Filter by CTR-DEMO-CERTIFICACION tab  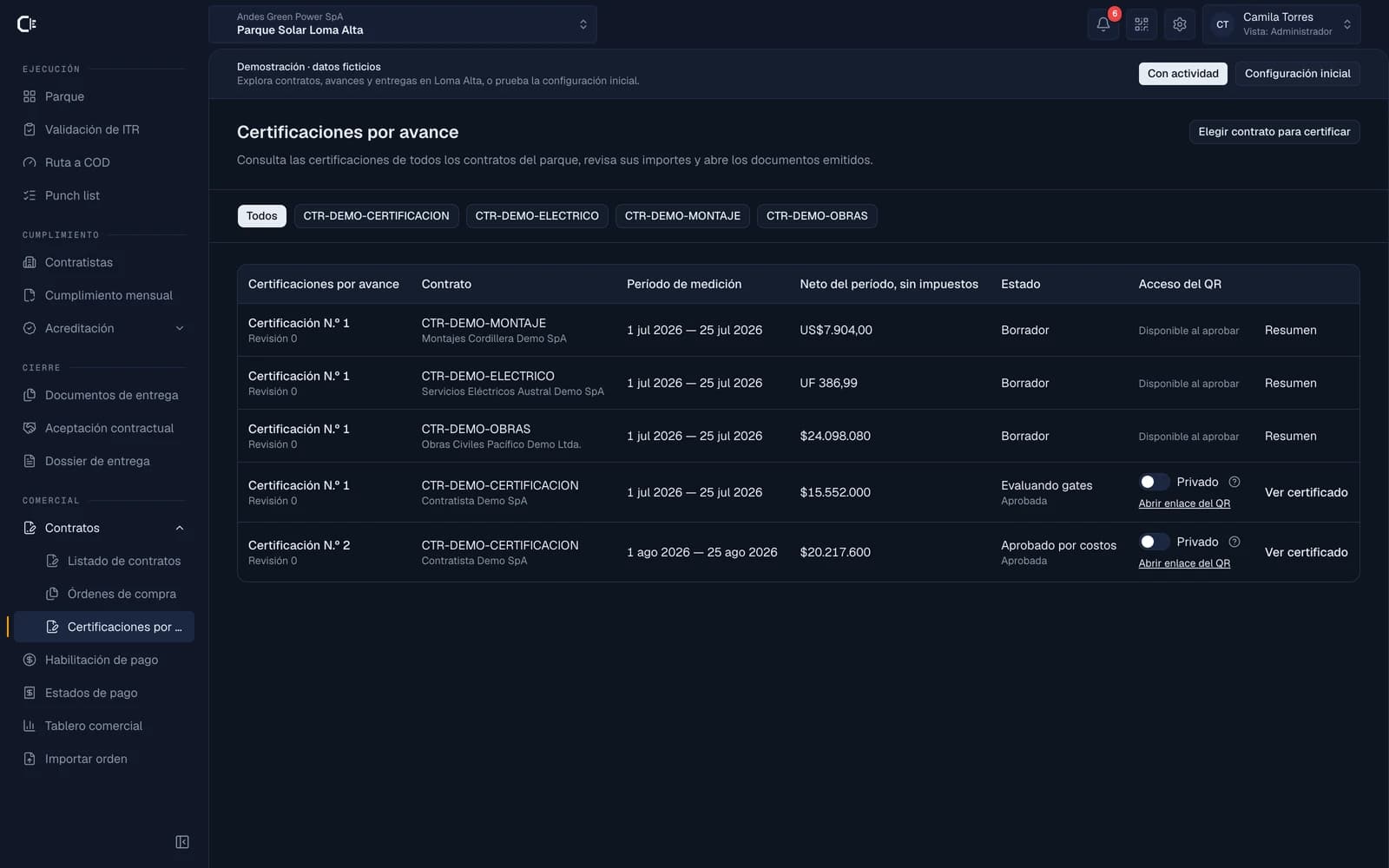(376, 216)
